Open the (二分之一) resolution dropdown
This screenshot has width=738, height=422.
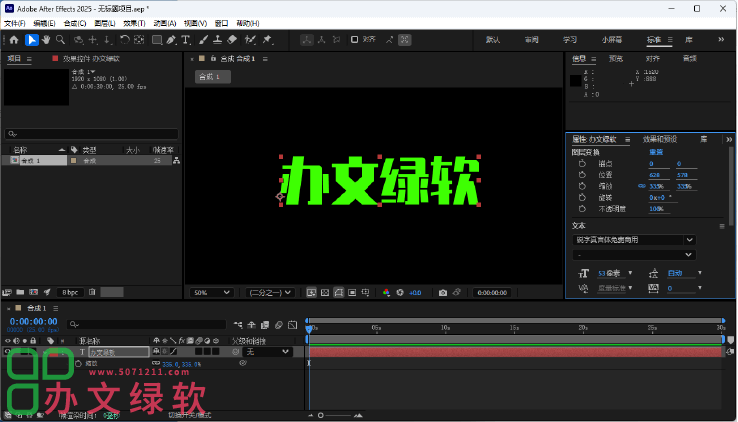click(270, 293)
